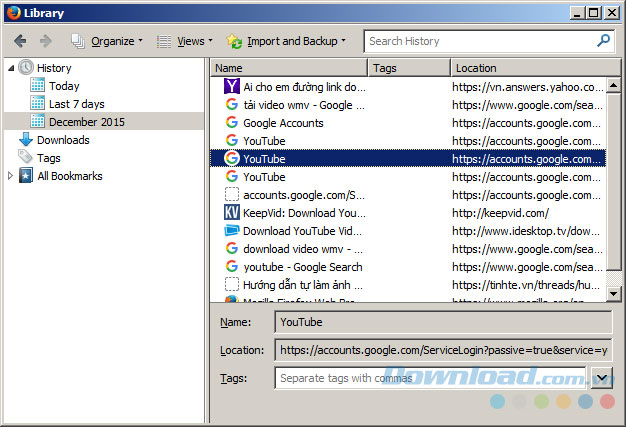Select the Downloads arrow icon in sidebar

click(25, 140)
